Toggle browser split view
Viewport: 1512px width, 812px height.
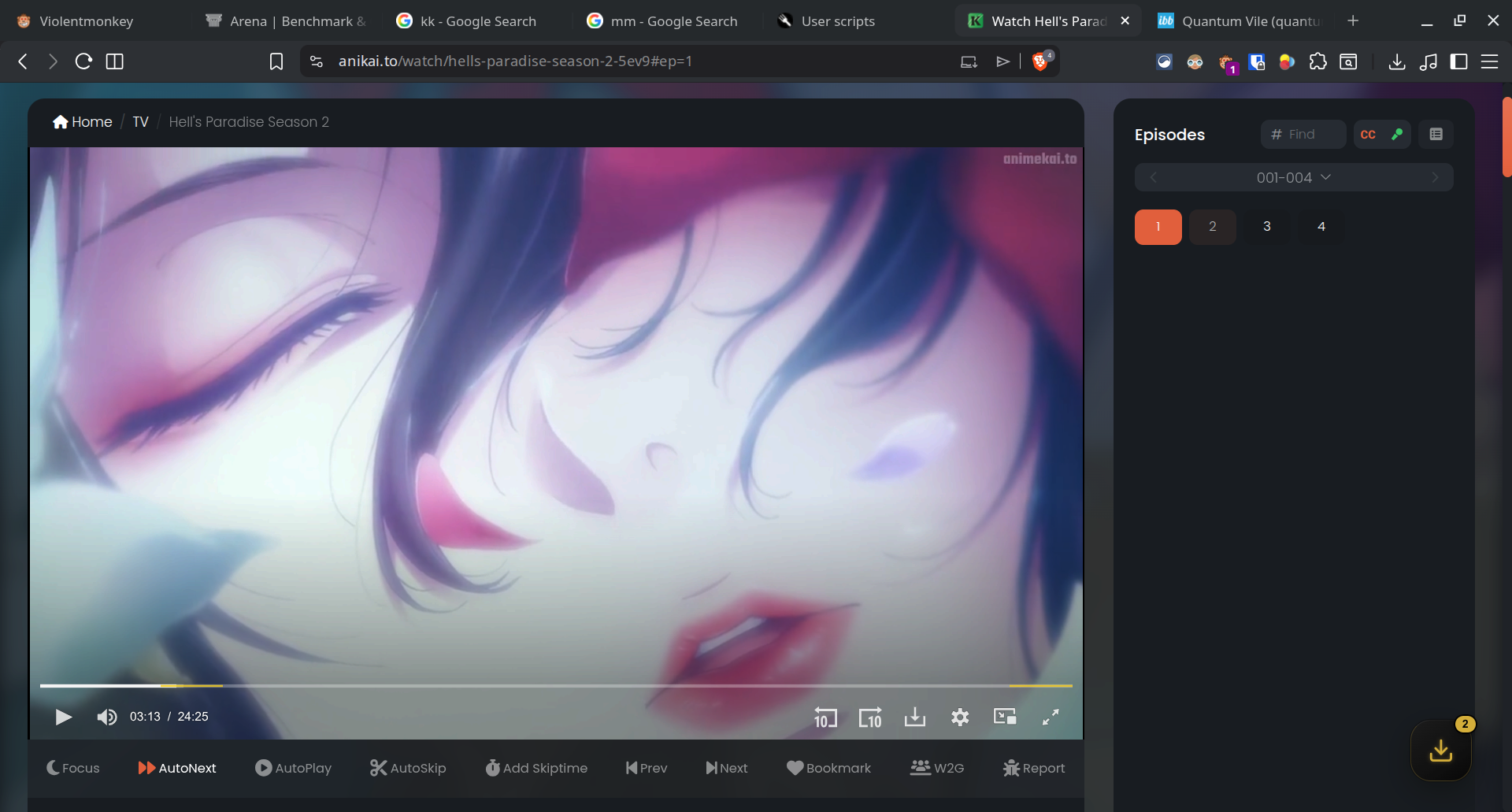tap(114, 61)
